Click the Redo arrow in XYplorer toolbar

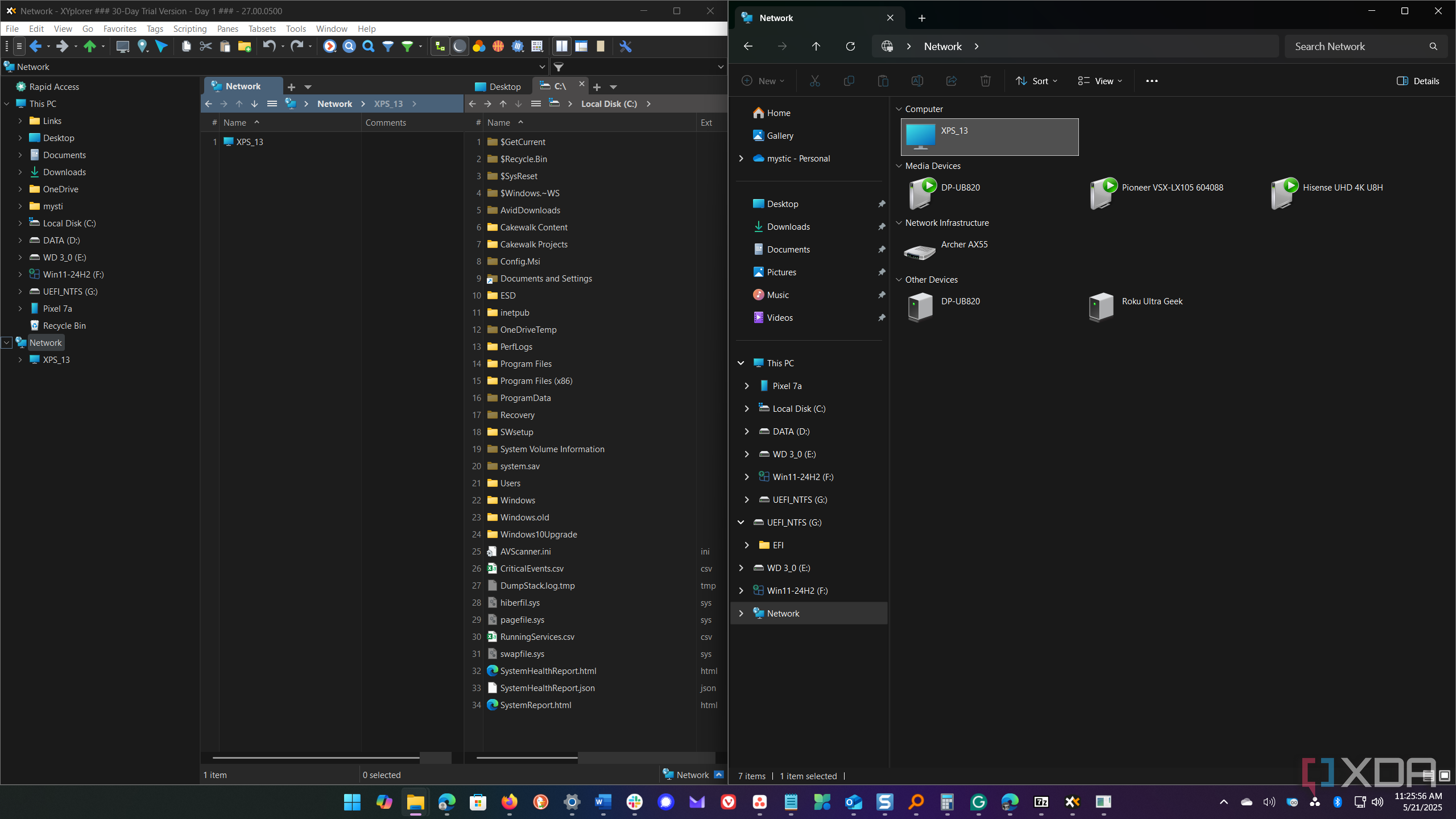click(296, 47)
